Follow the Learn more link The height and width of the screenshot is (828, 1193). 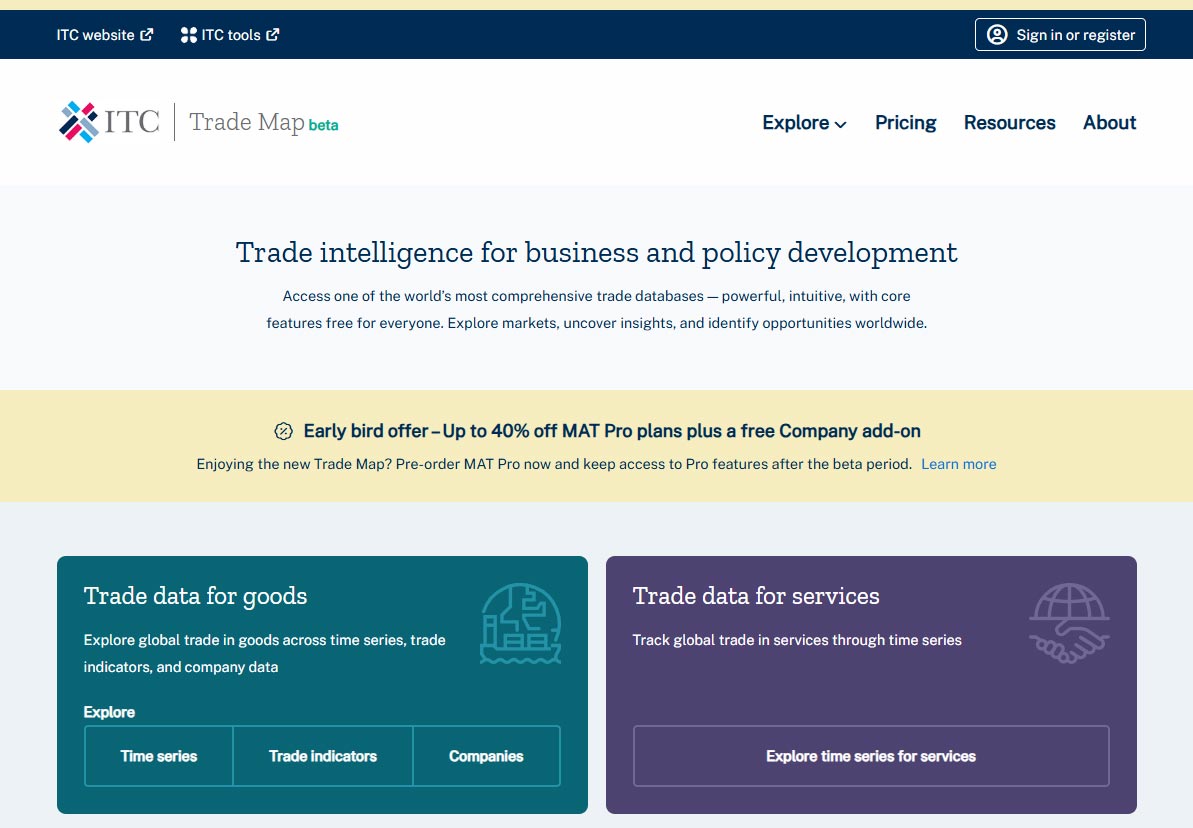[959, 464]
